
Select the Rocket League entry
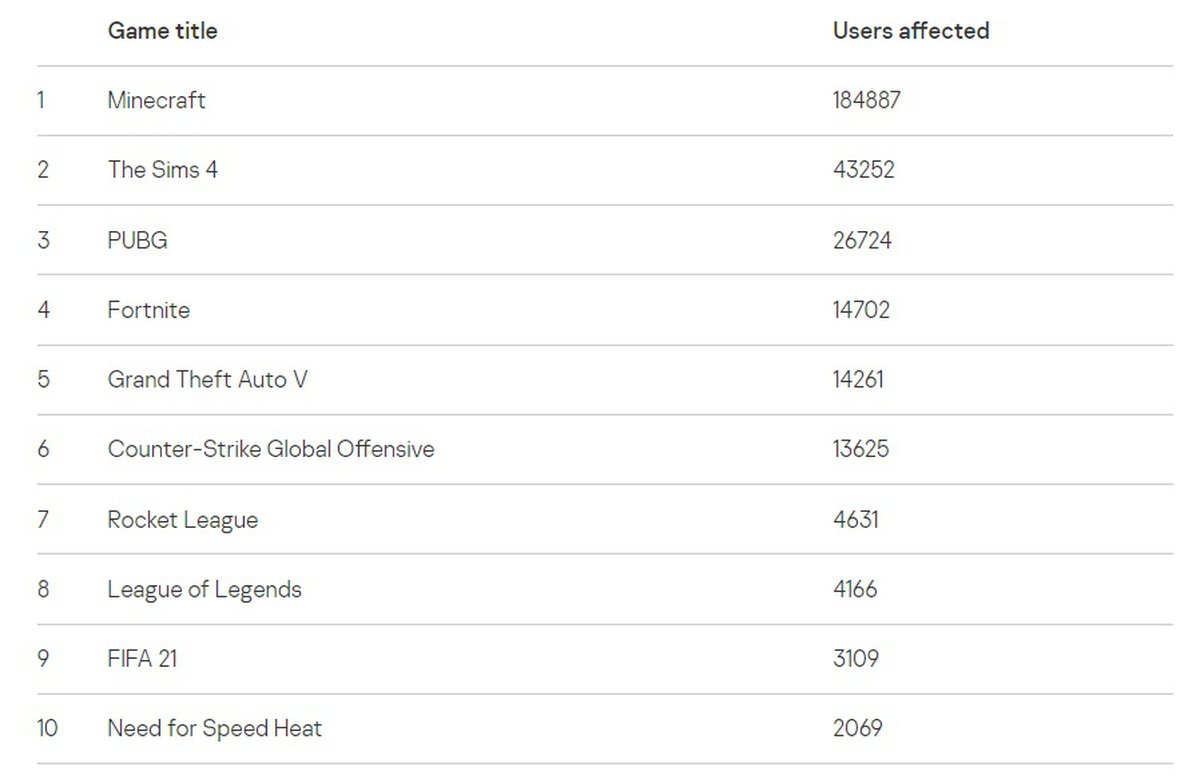(183, 520)
